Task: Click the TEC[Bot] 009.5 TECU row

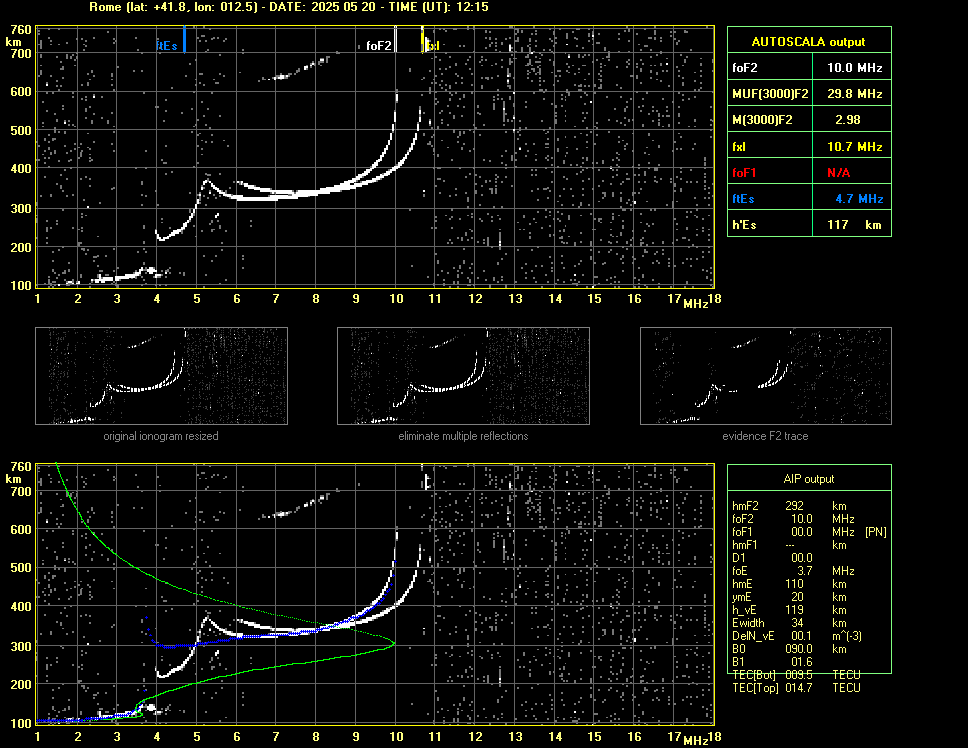Action: pyautogui.click(x=796, y=675)
